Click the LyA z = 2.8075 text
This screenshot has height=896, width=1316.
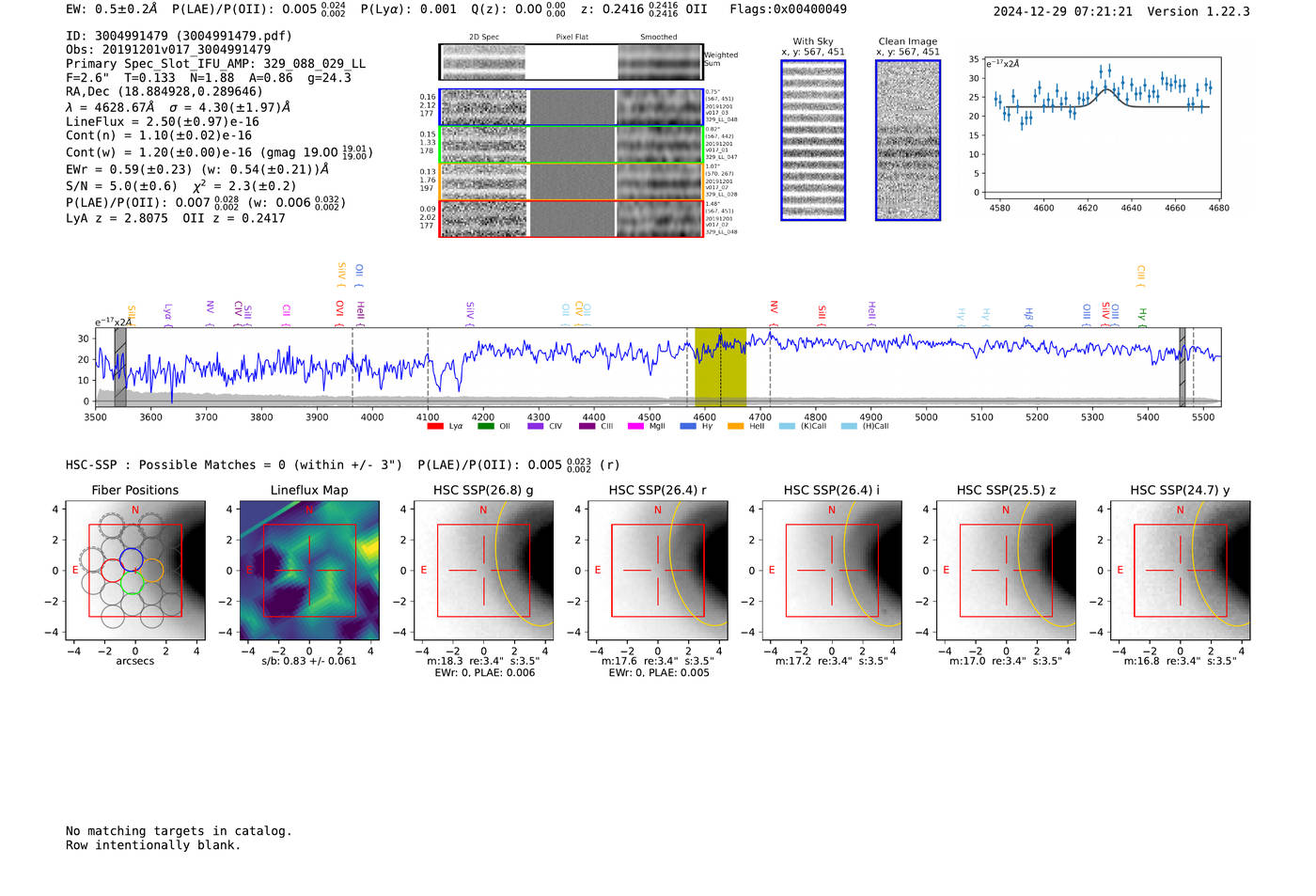click(x=117, y=218)
